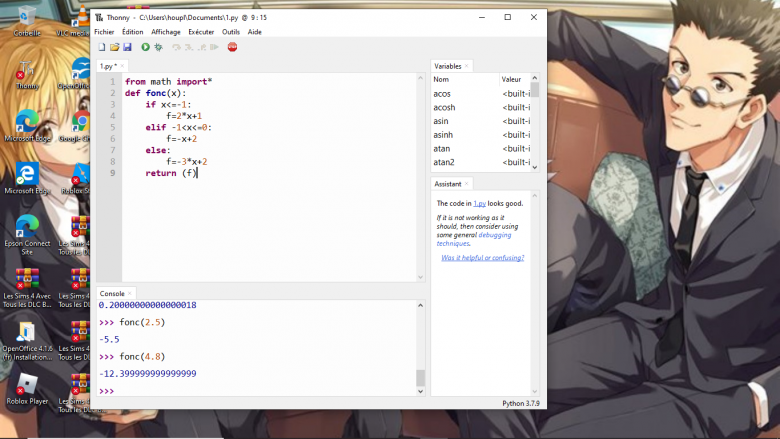Run the current script with green play icon
Image resolution: width=780 pixels, height=439 pixels.
[x=145, y=47]
